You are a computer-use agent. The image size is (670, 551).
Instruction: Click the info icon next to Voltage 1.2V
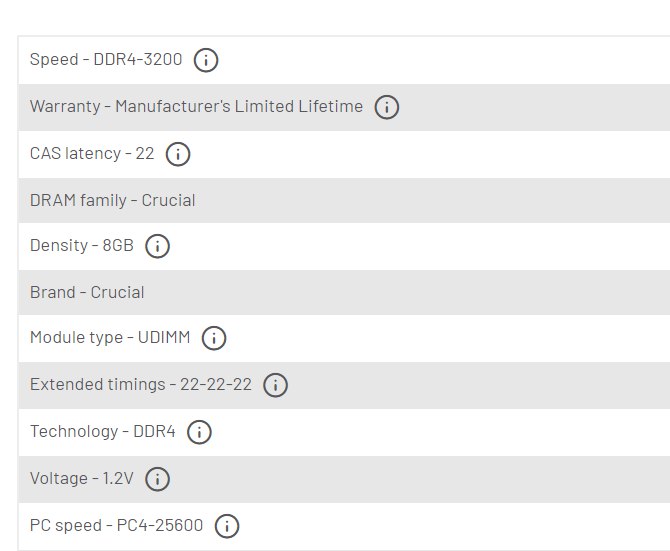pyautogui.click(x=157, y=479)
